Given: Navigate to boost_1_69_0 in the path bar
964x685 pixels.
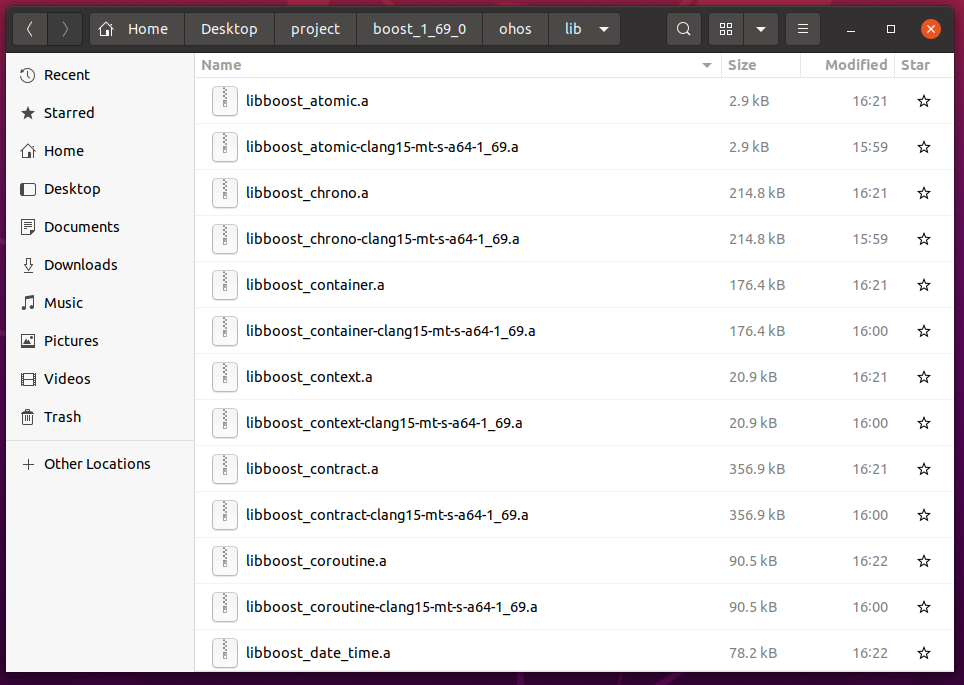Looking at the screenshot, I should 419,29.
